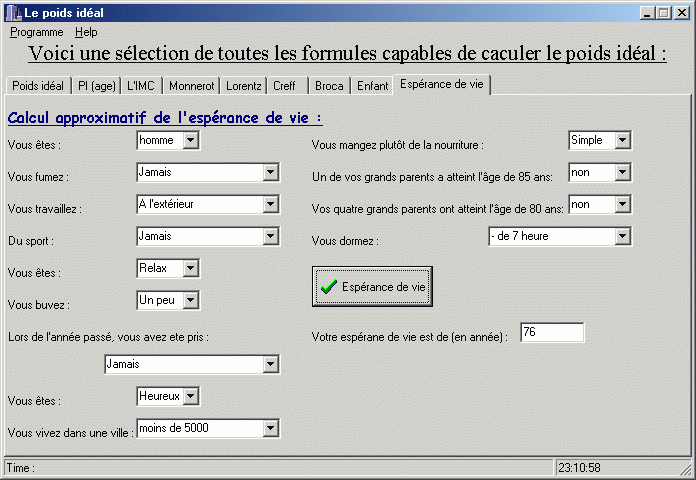Select the Lorentz tab

click(243, 86)
